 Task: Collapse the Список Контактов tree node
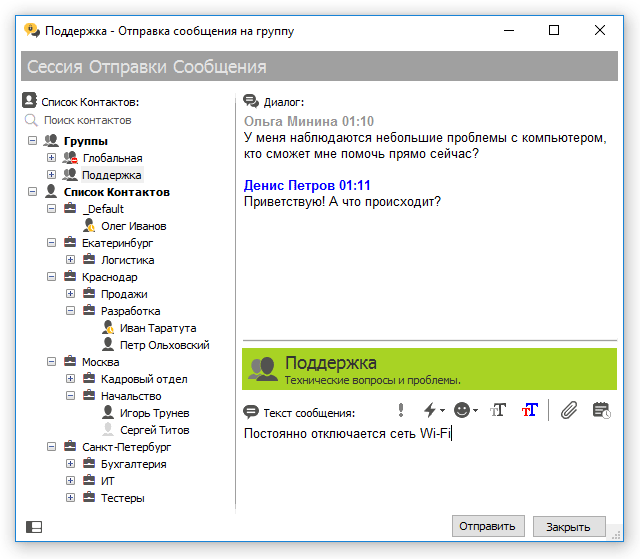(x=32, y=191)
